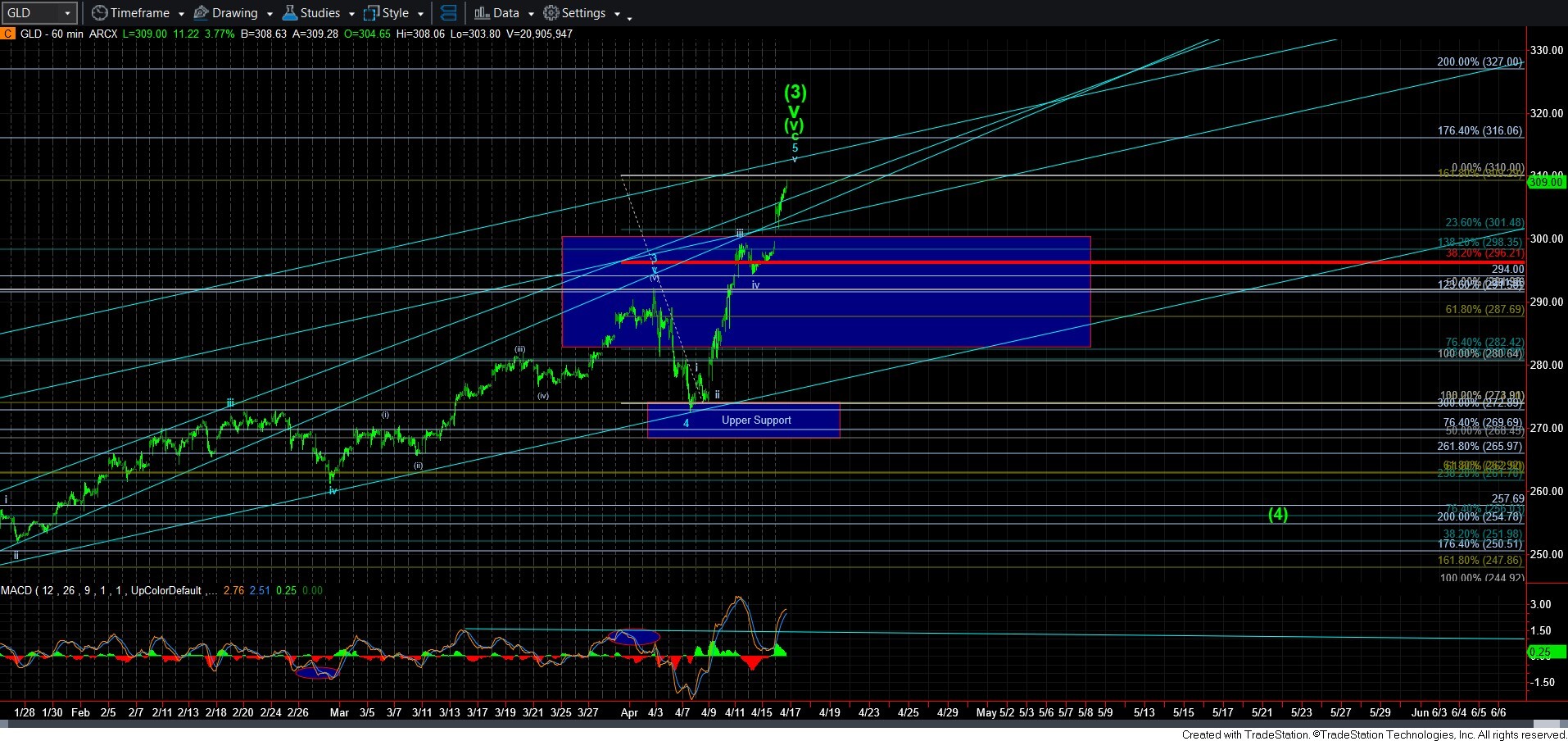The image size is (1568, 741).
Task: Open the Drawing tools pencil icon
Action: (201, 13)
